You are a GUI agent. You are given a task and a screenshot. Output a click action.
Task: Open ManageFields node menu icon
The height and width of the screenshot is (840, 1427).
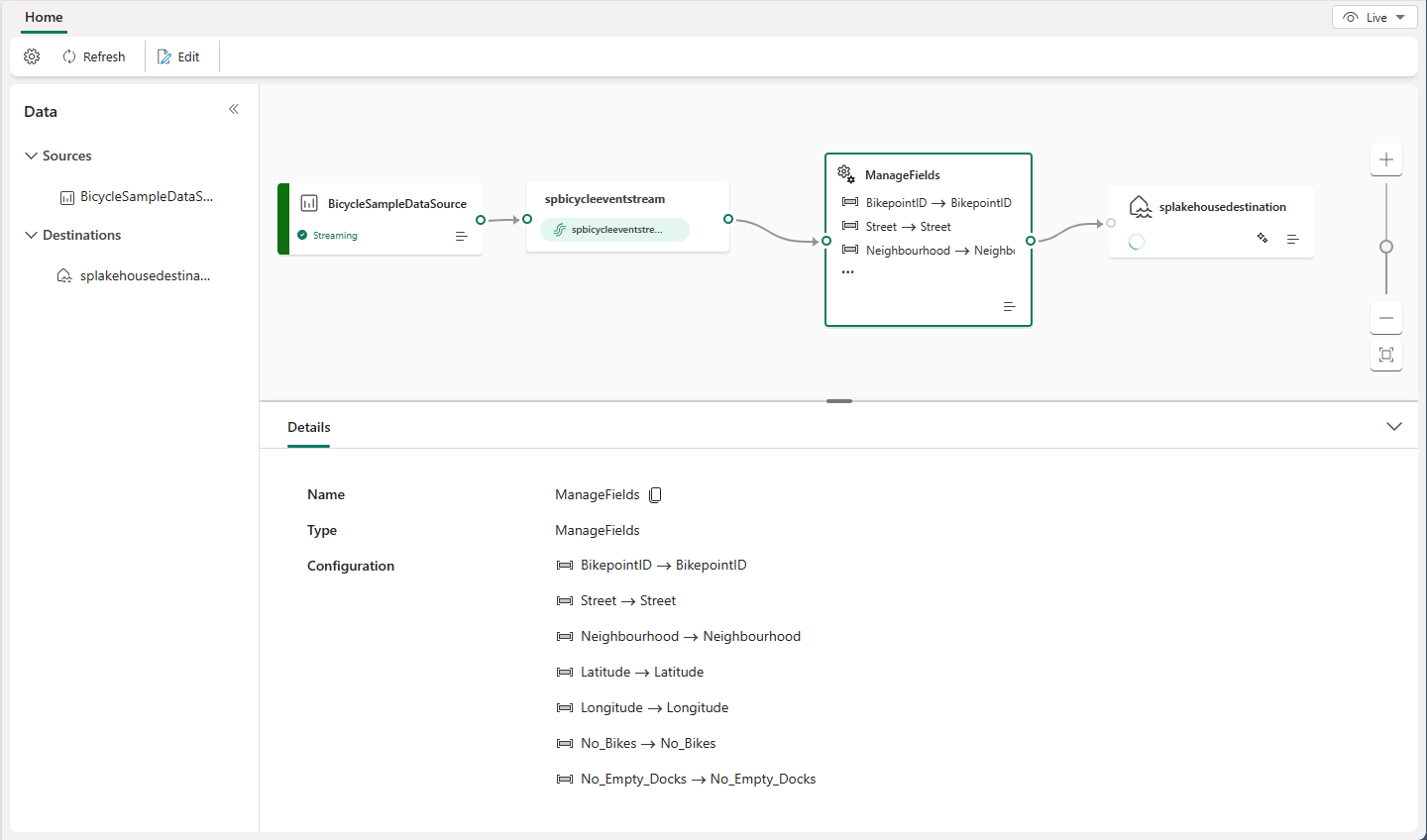coord(1009,306)
